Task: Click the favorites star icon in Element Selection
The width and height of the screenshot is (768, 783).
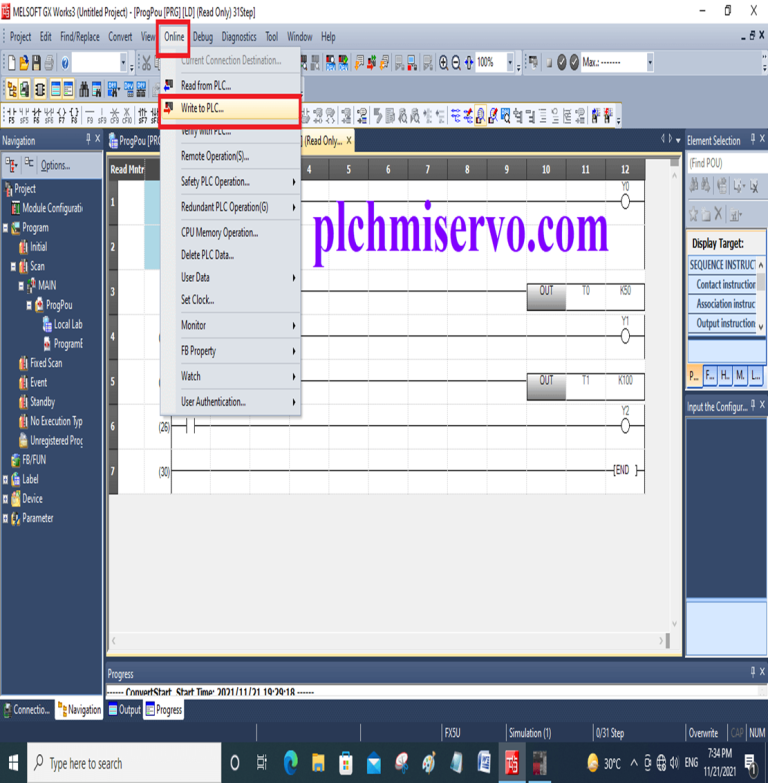Action: click(x=694, y=214)
